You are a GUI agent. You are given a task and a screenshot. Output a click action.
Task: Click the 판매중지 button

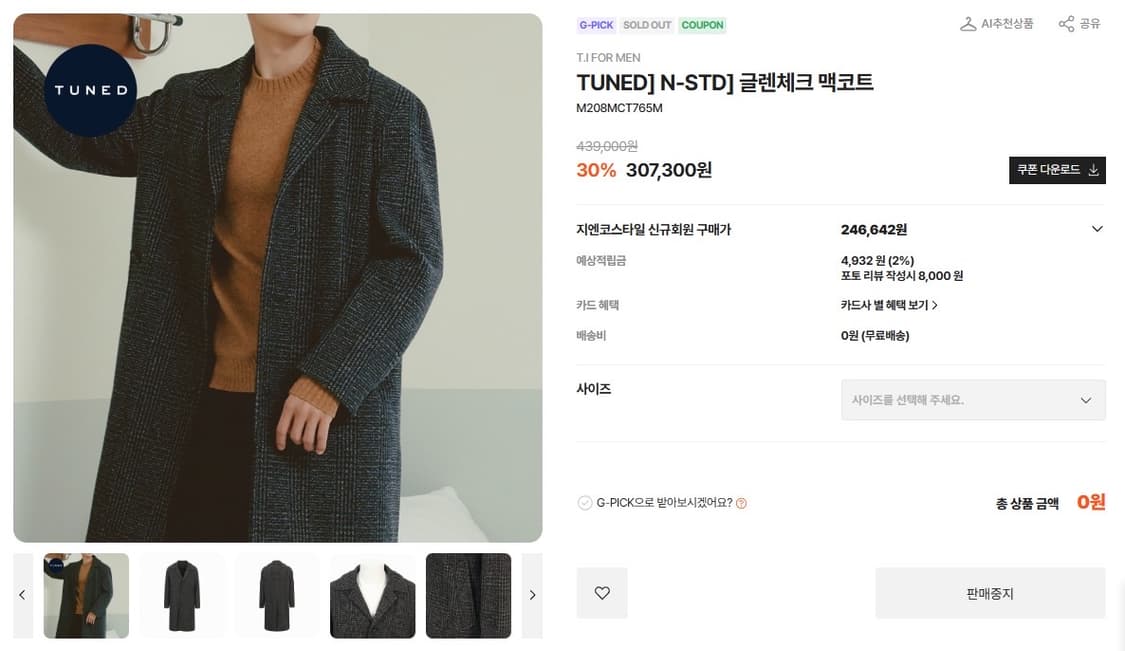point(989,593)
